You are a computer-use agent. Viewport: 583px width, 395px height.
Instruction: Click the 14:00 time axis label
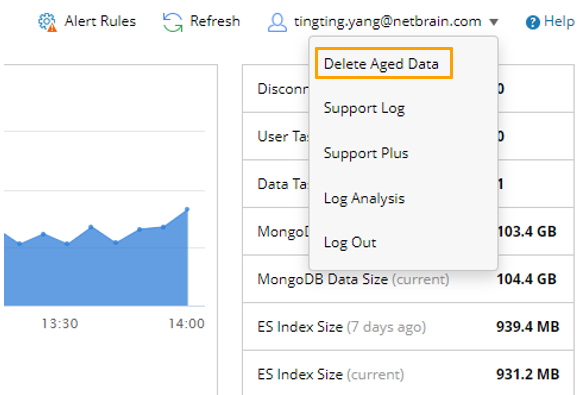(187, 324)
